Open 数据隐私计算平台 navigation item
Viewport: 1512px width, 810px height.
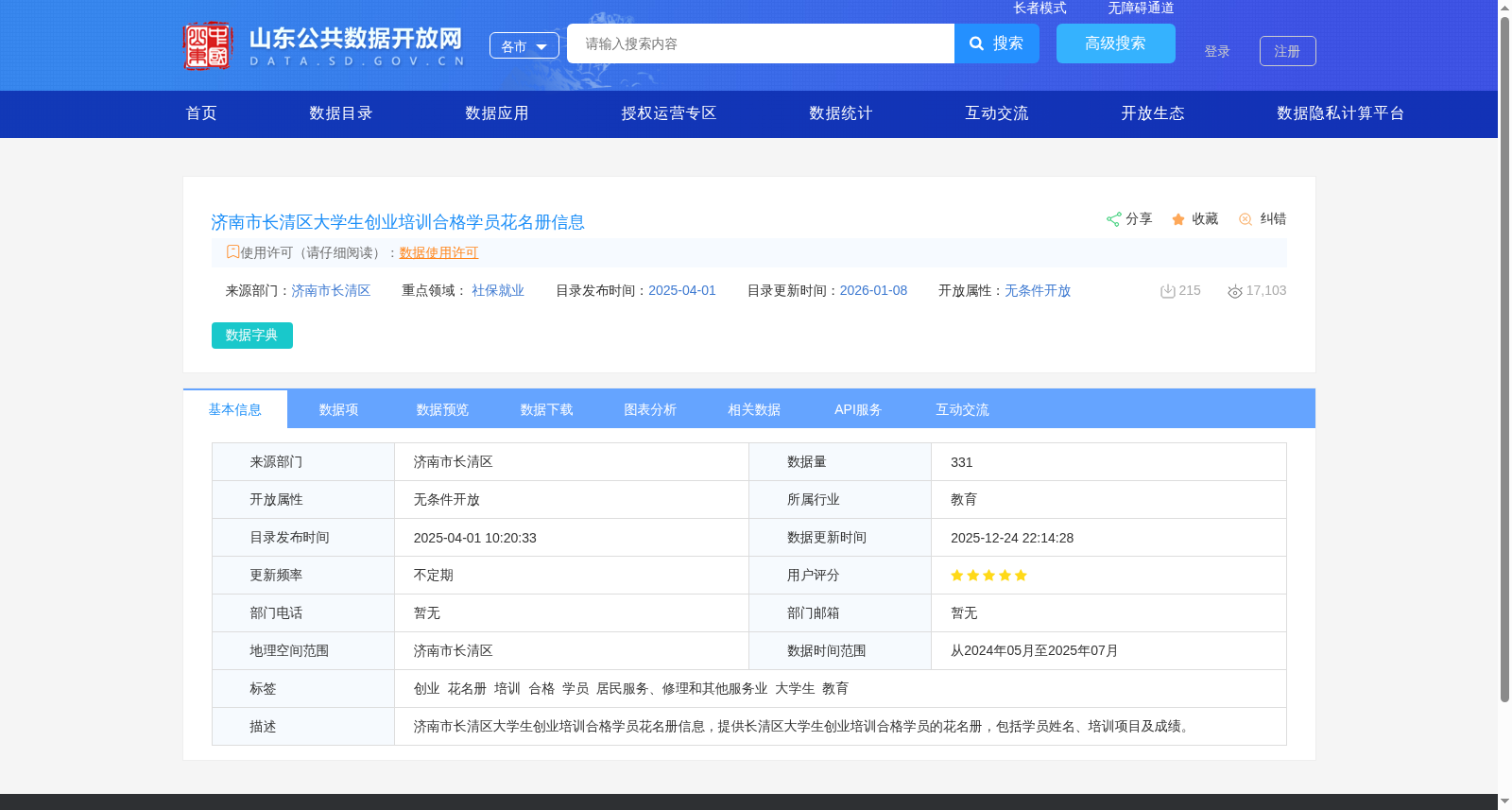(x=1341, y=113)
